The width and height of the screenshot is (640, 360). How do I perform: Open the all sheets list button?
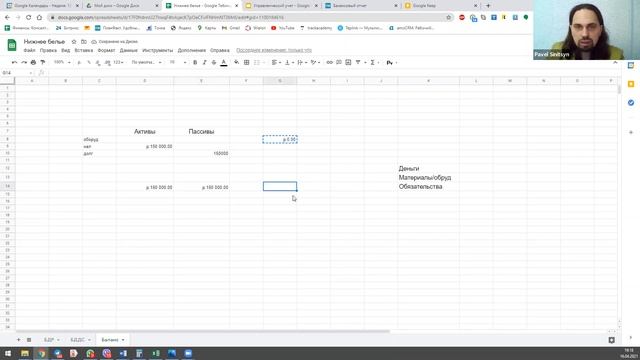(x=29, y=340)
